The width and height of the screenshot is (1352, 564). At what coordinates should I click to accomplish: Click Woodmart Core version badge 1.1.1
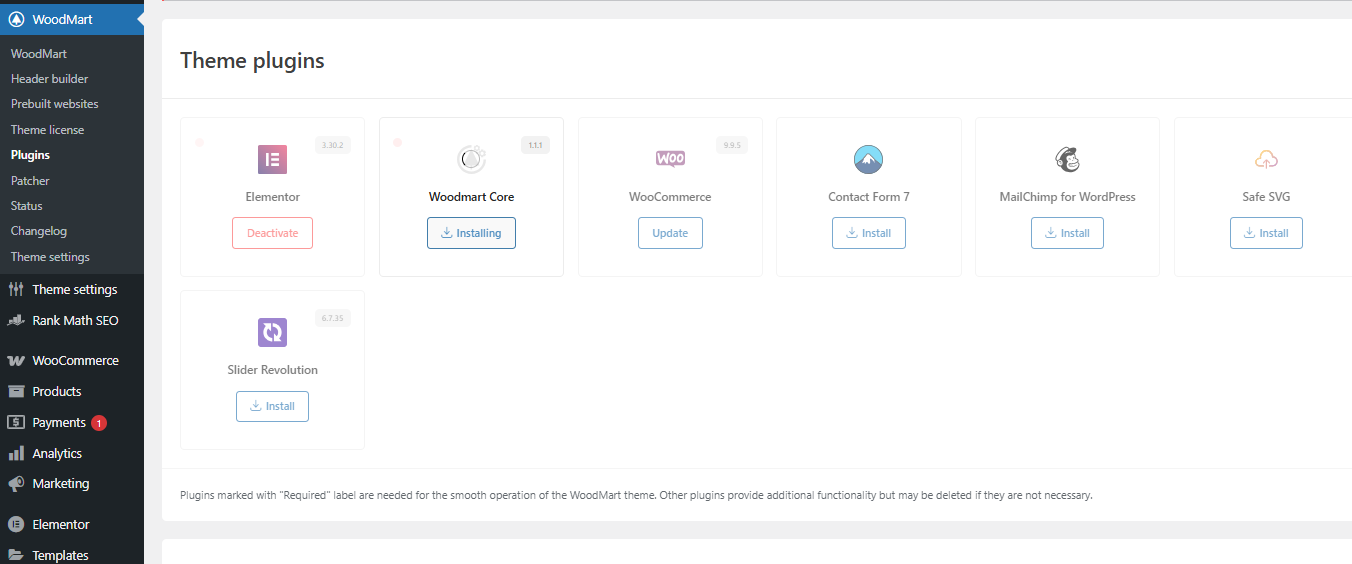click(x=535, y=145)
